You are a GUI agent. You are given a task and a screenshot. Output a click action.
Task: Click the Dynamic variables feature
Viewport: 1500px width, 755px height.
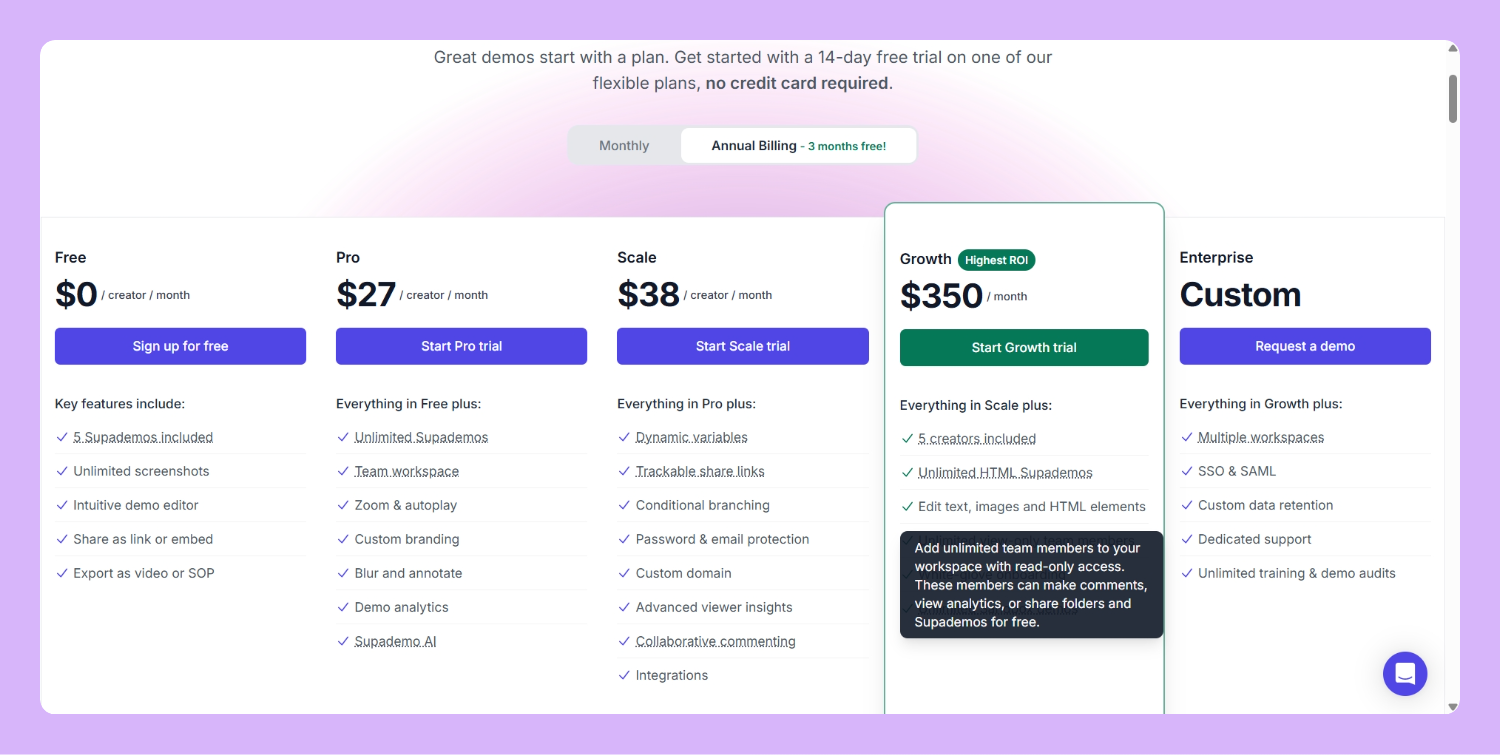(691, 437)
